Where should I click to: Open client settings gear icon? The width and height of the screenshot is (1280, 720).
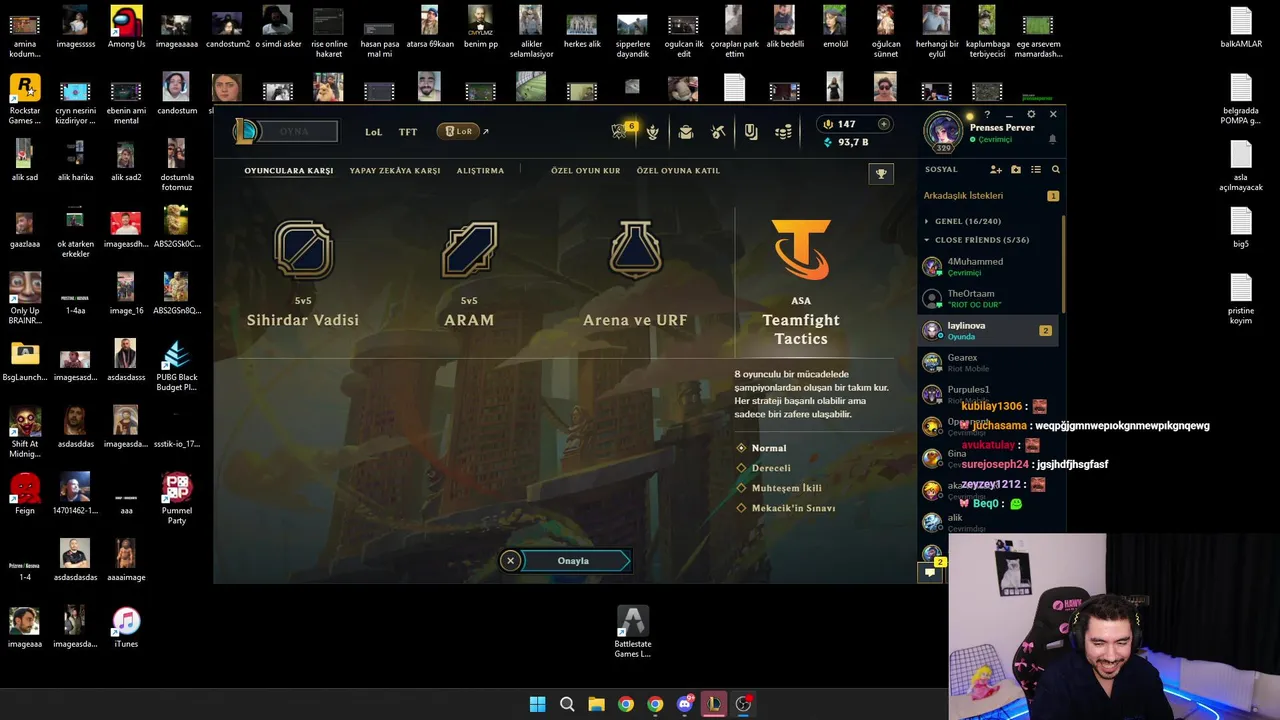[x=1031, y=115]
